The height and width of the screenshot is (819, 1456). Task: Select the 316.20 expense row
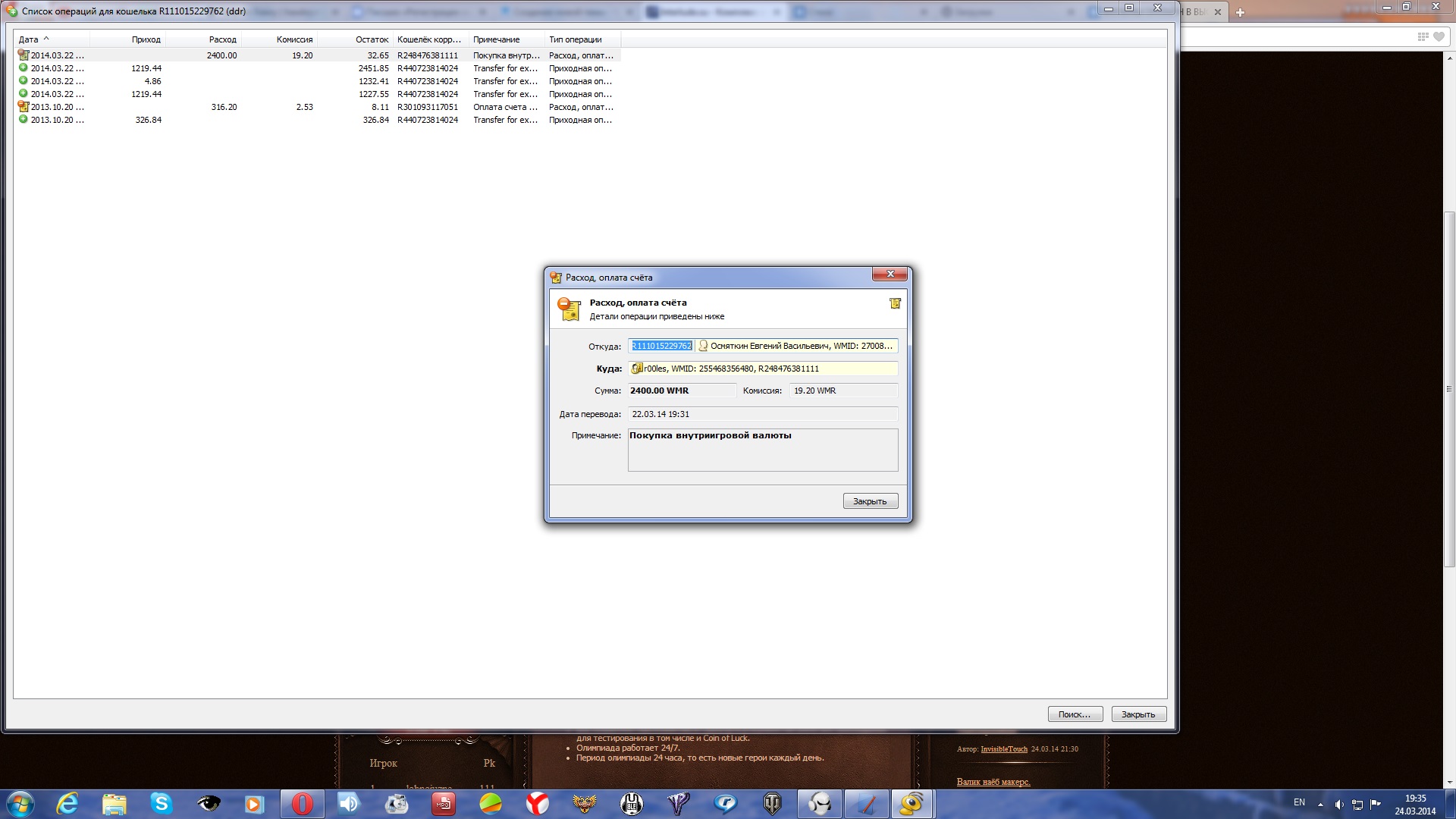[x=318, y=107]
